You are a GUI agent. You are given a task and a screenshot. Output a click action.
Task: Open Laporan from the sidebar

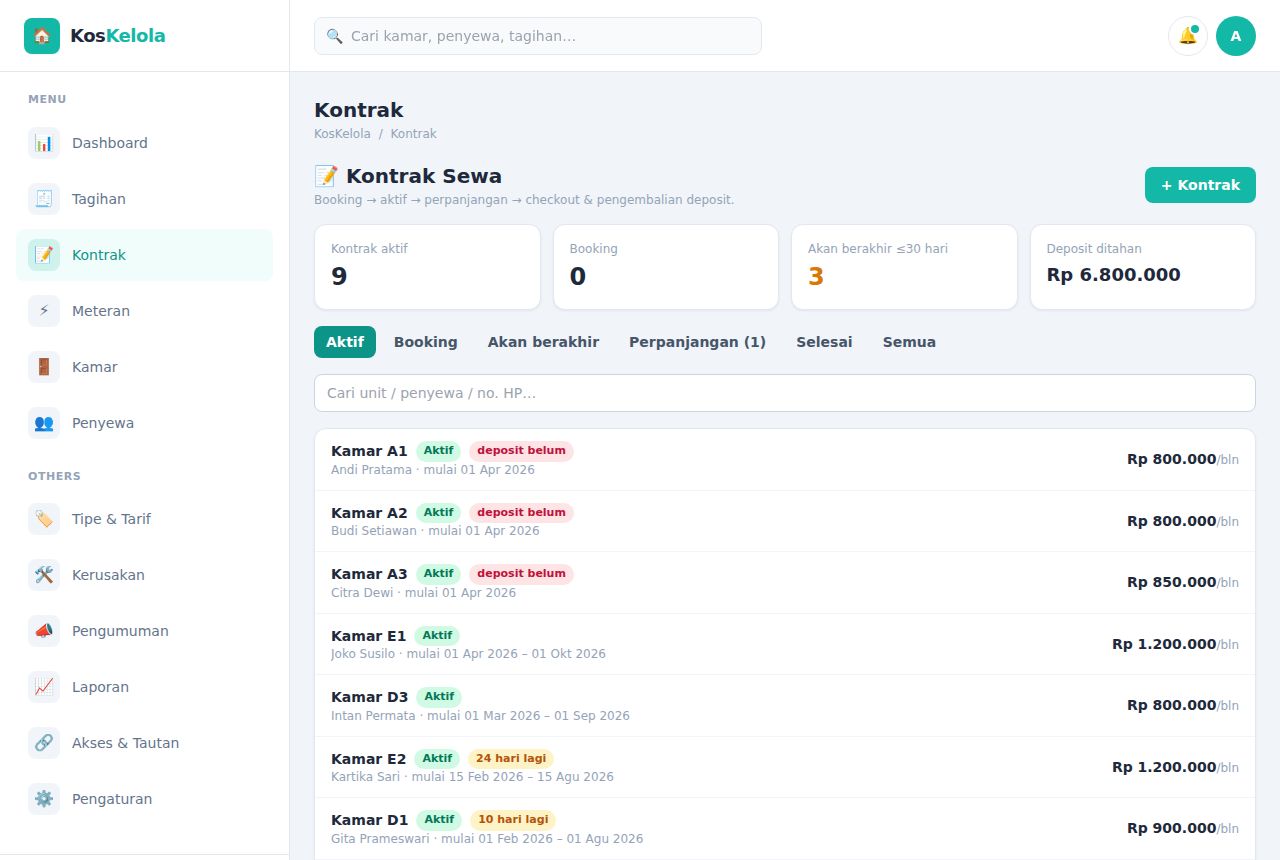point(144,687)
